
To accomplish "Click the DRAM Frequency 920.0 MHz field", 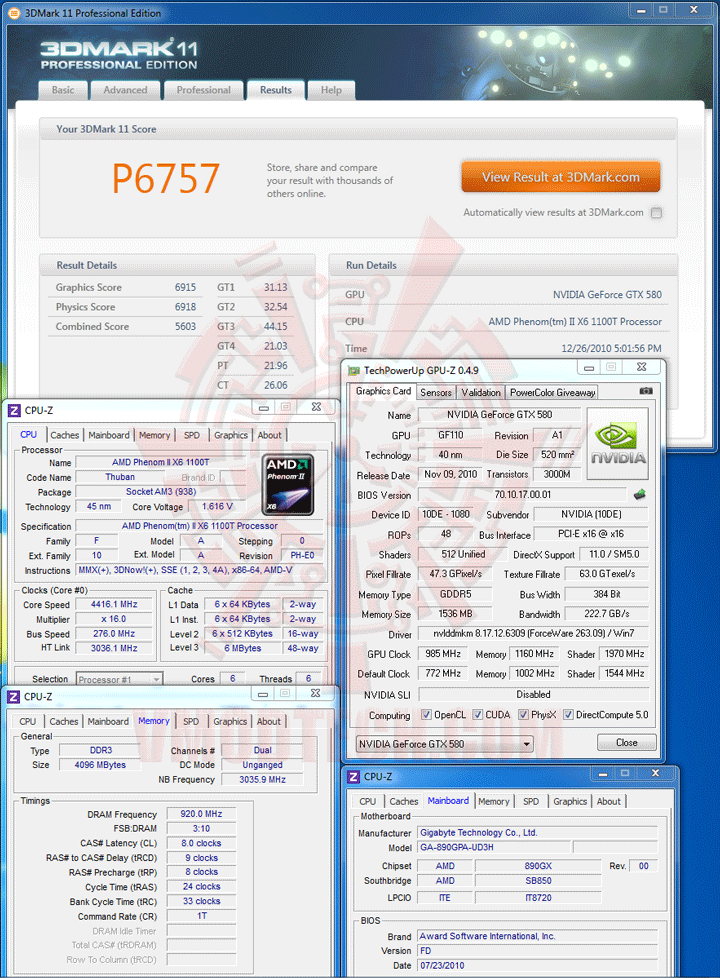I will [x=201, y=814].
